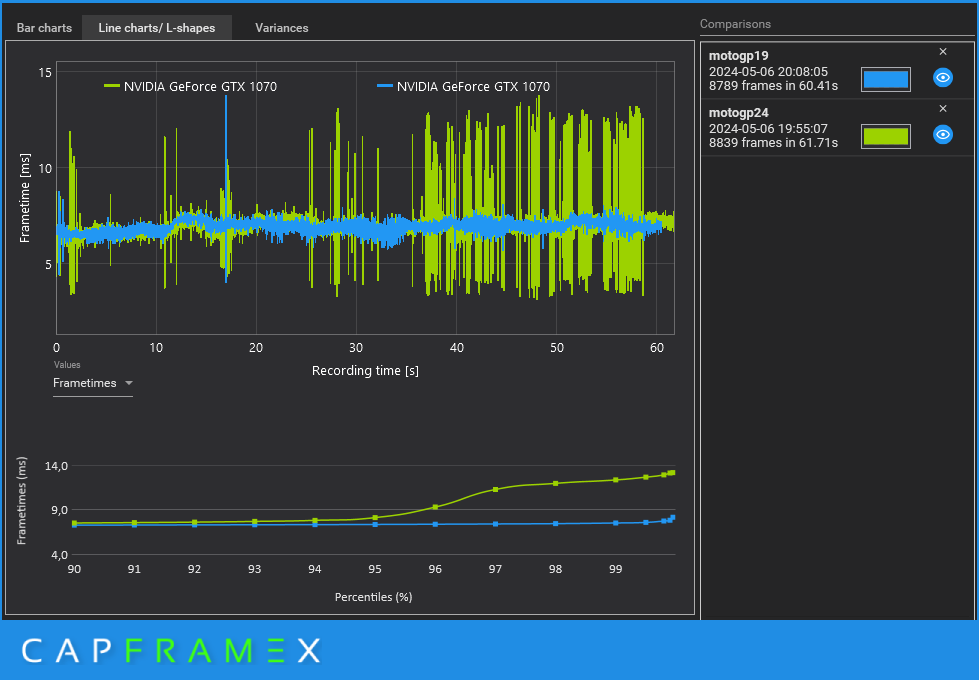This screenshot has width=979, height=680.
Task: Remove motogp19 from comparisons
Action: click(943, 52)
